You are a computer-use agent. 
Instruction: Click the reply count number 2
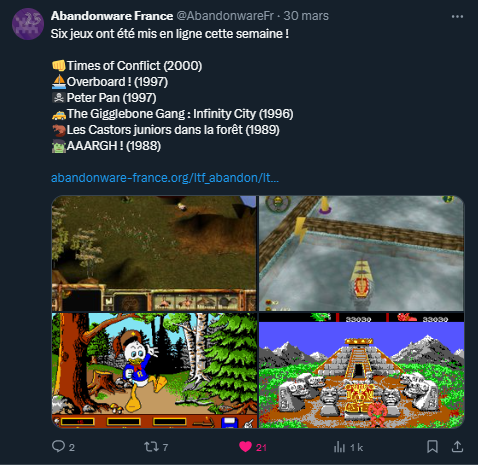(72, 447)
